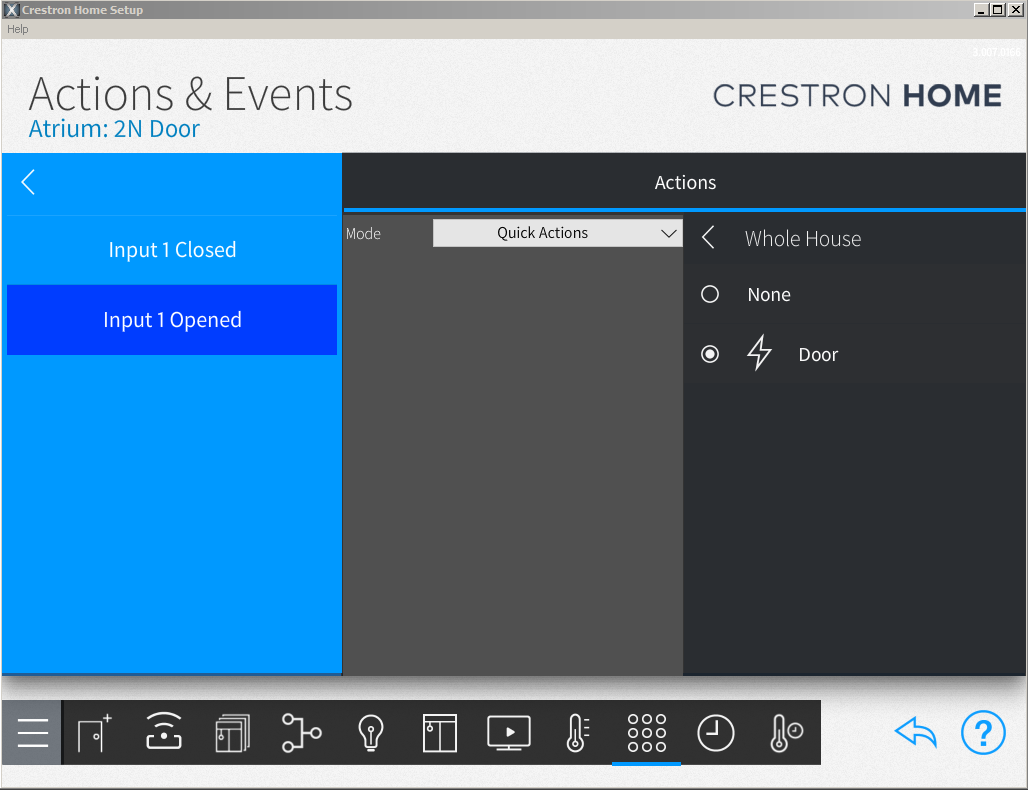
Task: Go back from Whole House list
Action: pyautogui.click(x=708, y=238)
